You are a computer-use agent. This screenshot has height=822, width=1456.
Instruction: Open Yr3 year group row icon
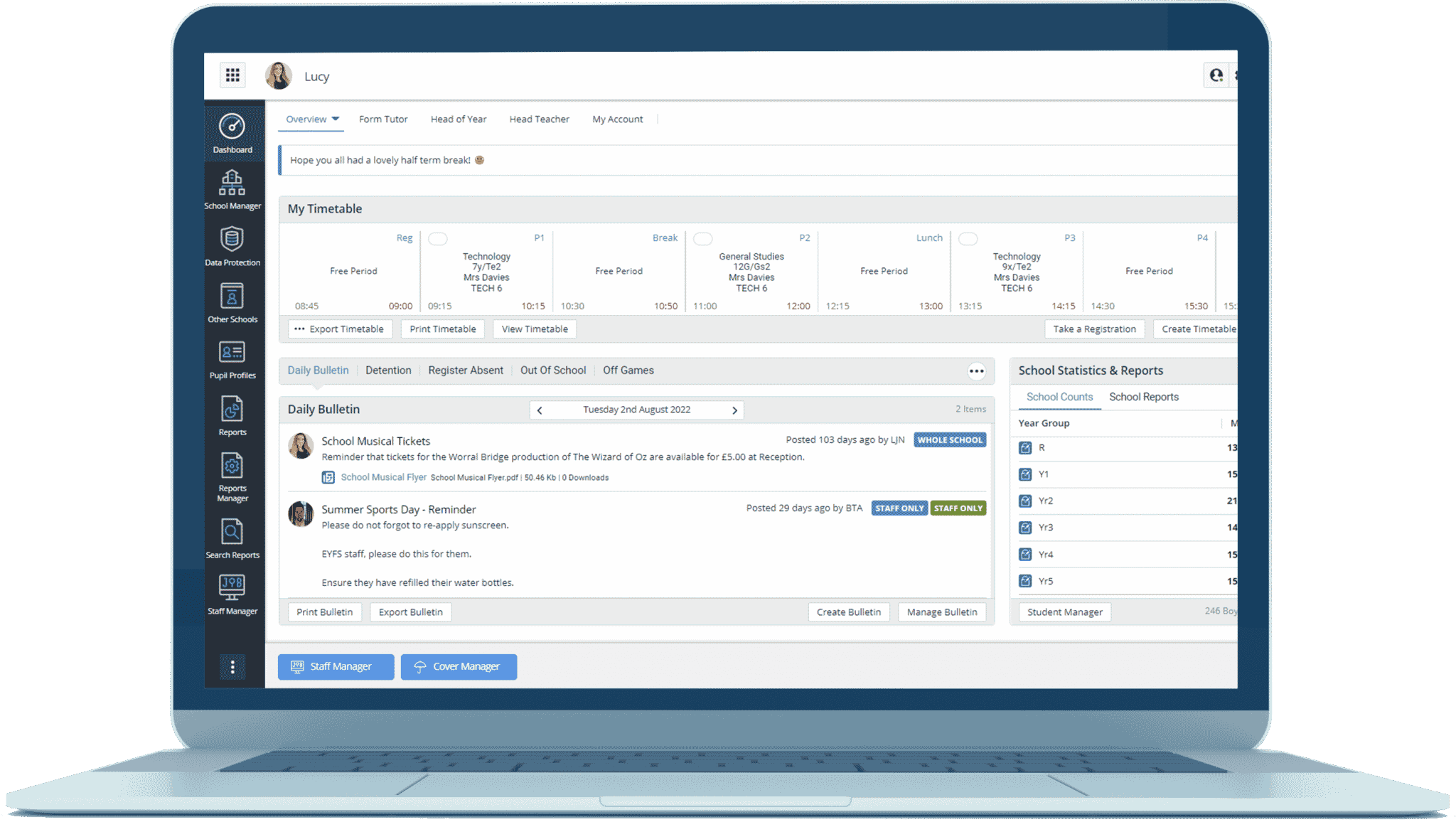tap(1025, 528)
